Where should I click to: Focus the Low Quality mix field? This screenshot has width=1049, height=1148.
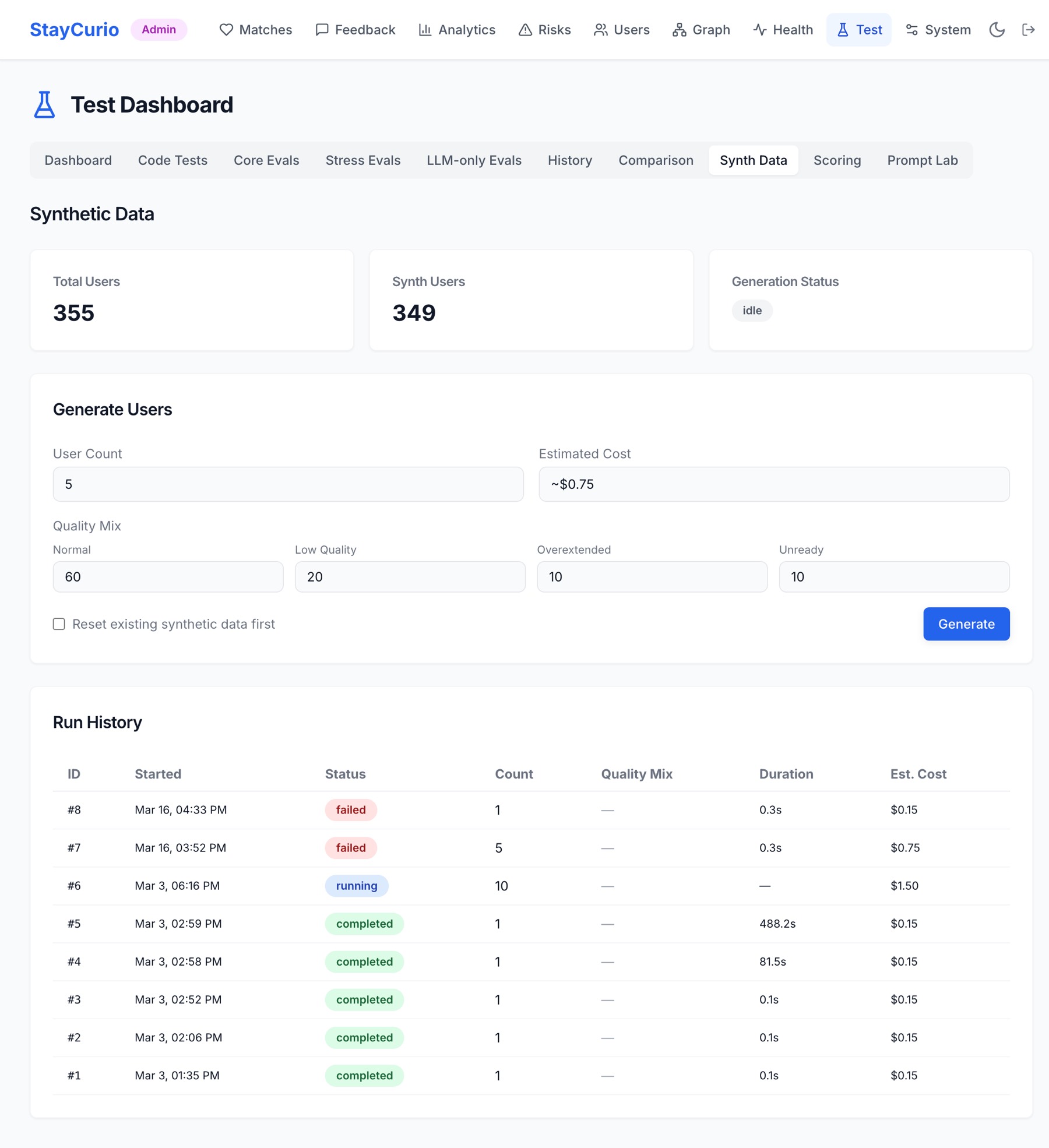click(x=410, y=577)
